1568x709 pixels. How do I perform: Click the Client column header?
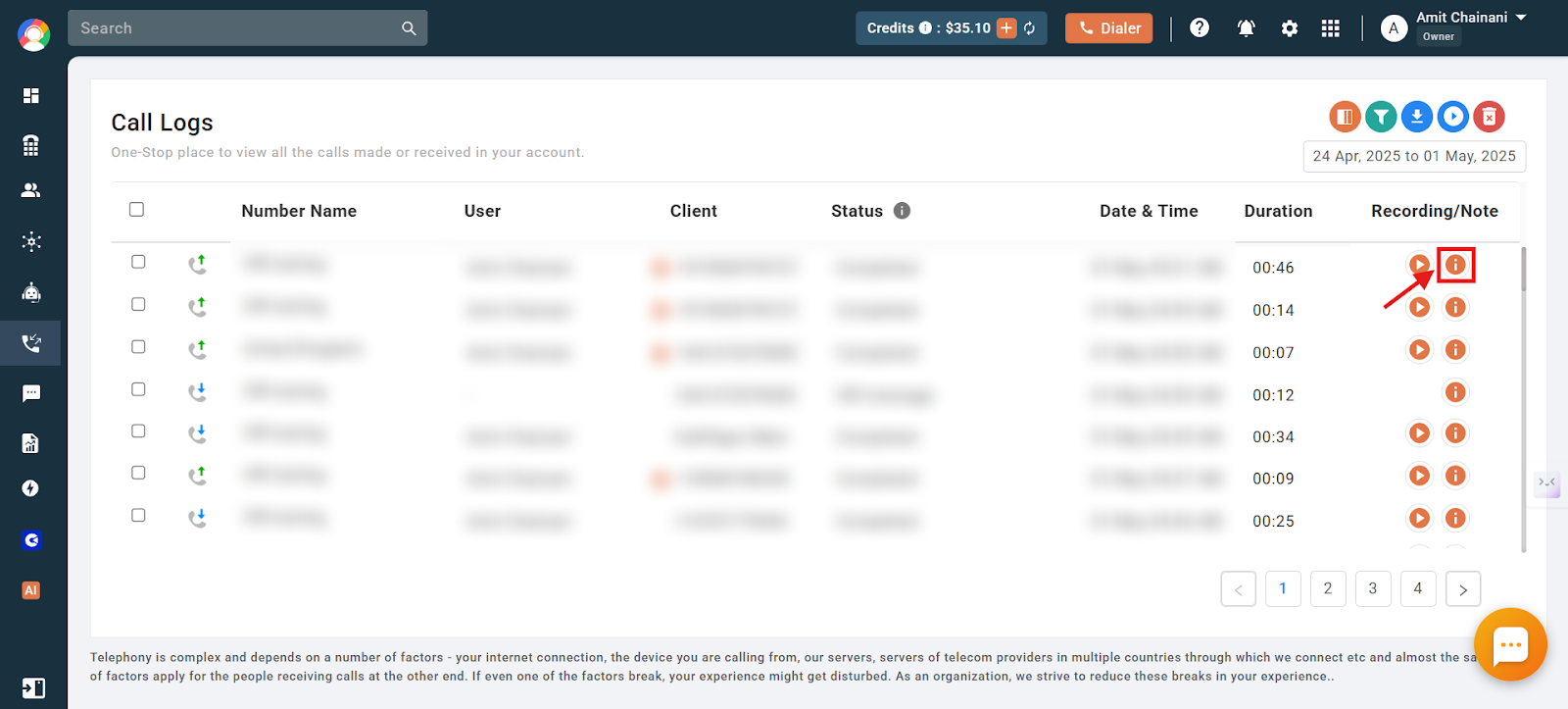(x=694, y=211)
